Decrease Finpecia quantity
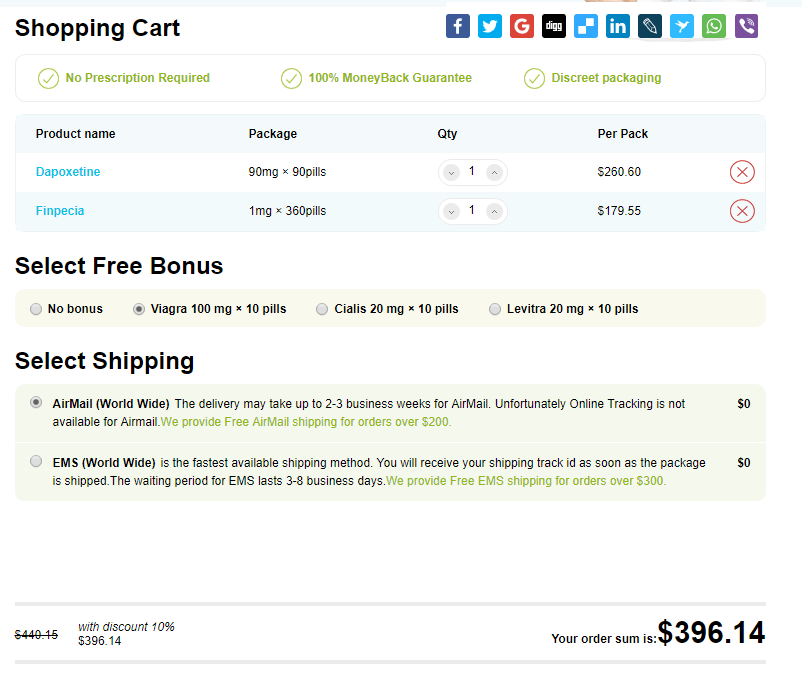 point(451,211)
